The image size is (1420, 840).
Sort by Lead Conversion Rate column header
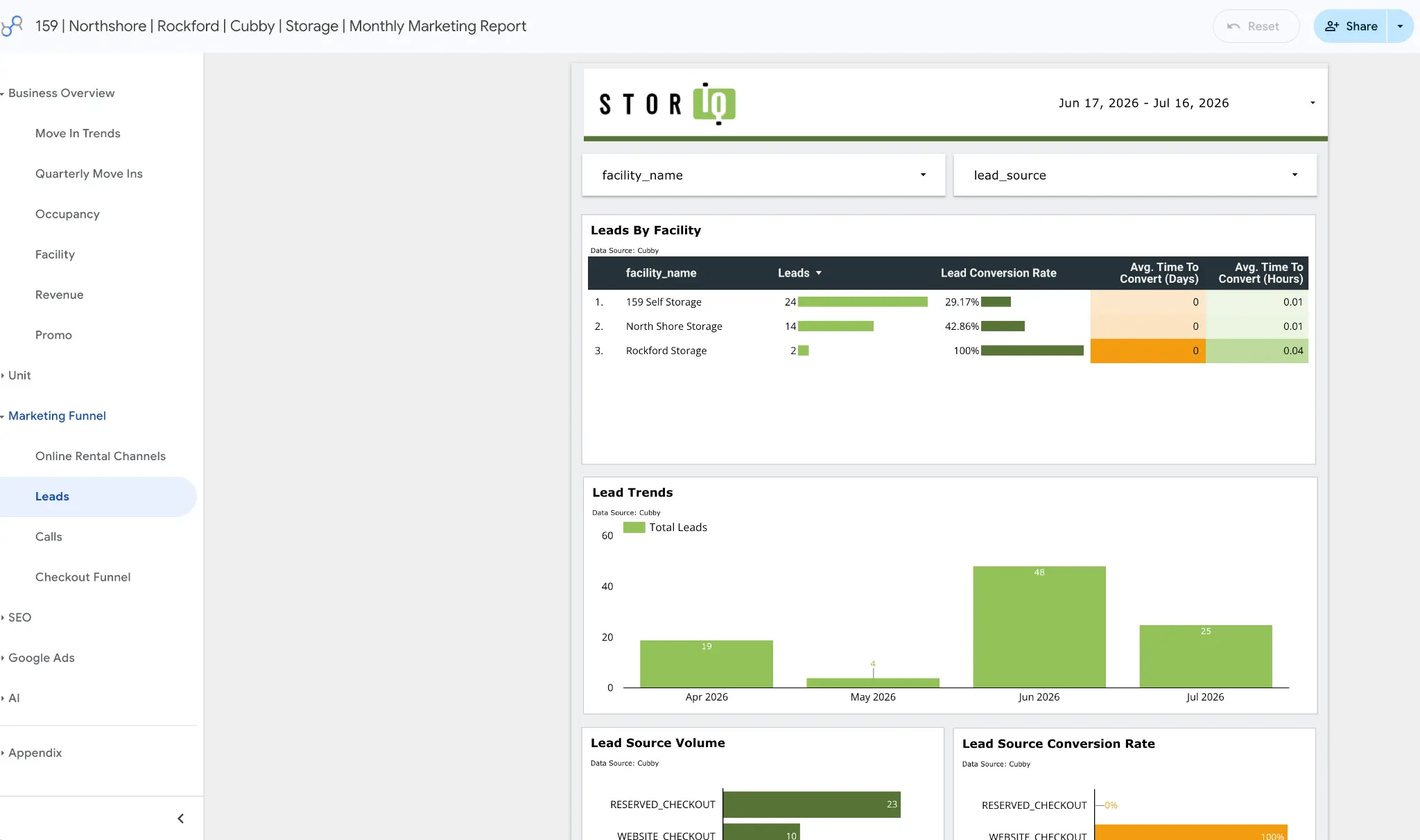point(998,273)
